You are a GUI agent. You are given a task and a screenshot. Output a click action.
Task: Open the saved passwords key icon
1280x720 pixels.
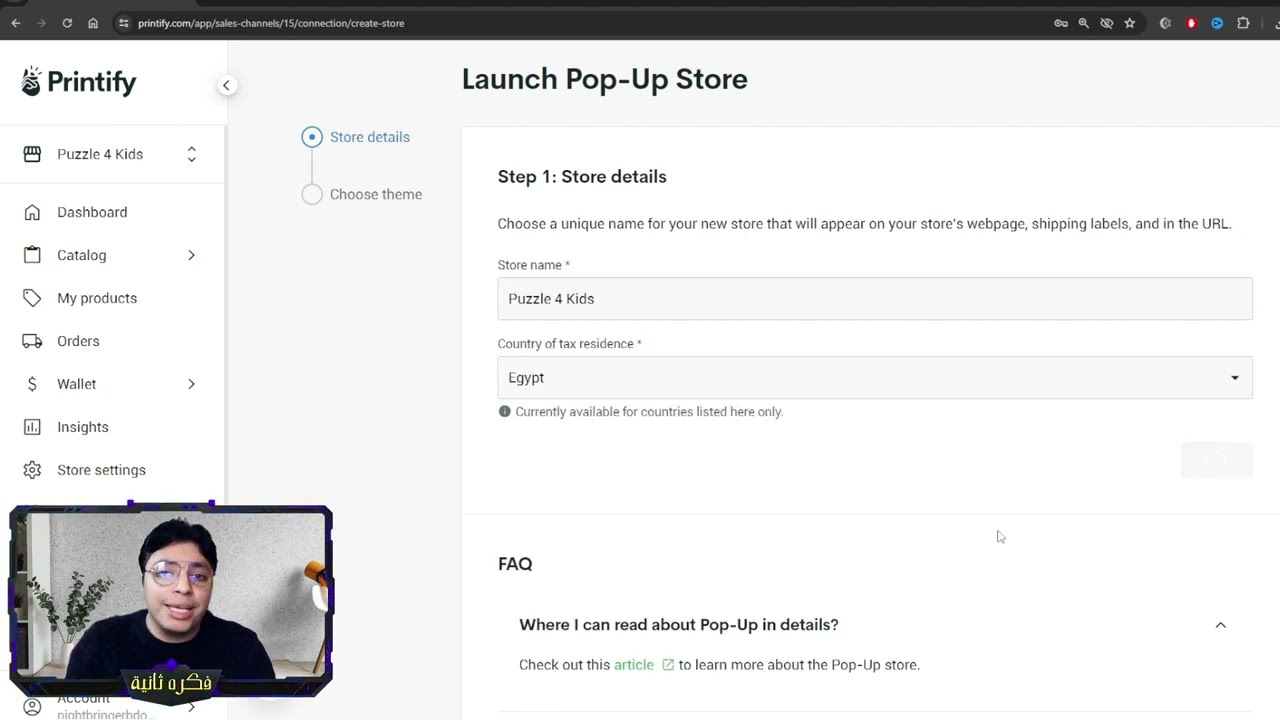click(x=1061, y=23)
